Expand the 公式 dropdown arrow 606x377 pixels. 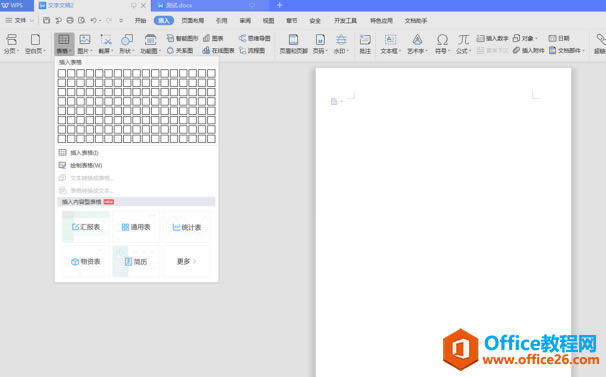470,51
